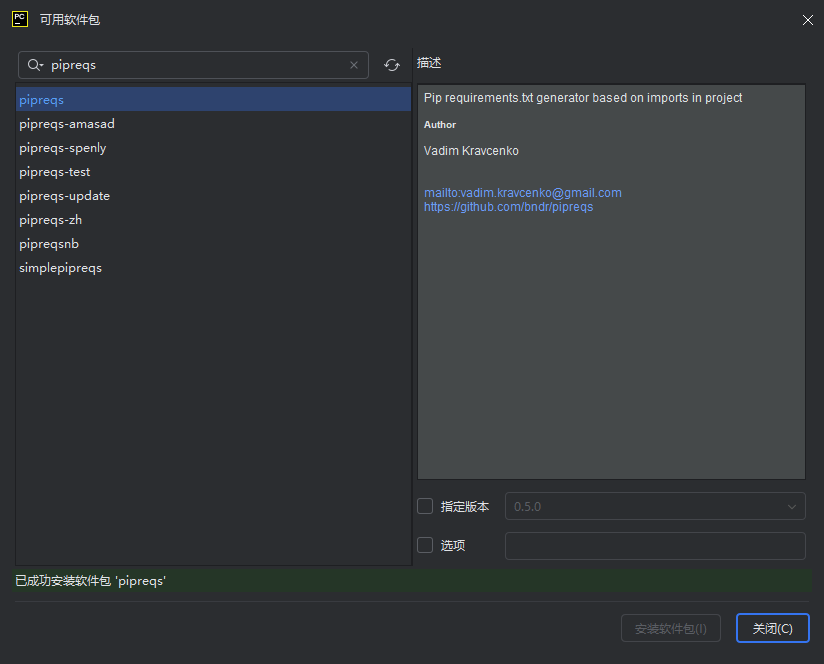Image resolution: width=824 pixels, height=664 pixels.
Task: Open the version dropdown showing 0.5.0
Action: pos(655,506)
